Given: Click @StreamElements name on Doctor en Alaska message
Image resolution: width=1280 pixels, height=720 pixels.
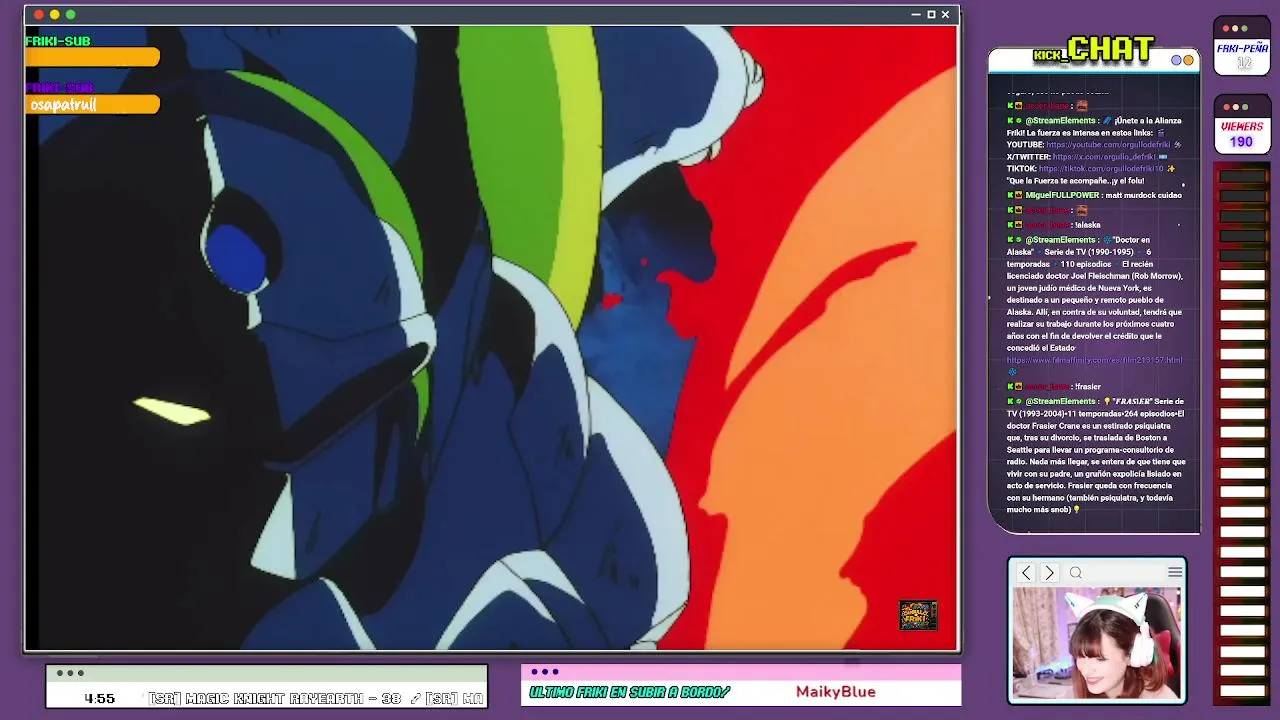Looking at the screenshot, I should (1061, 240).
